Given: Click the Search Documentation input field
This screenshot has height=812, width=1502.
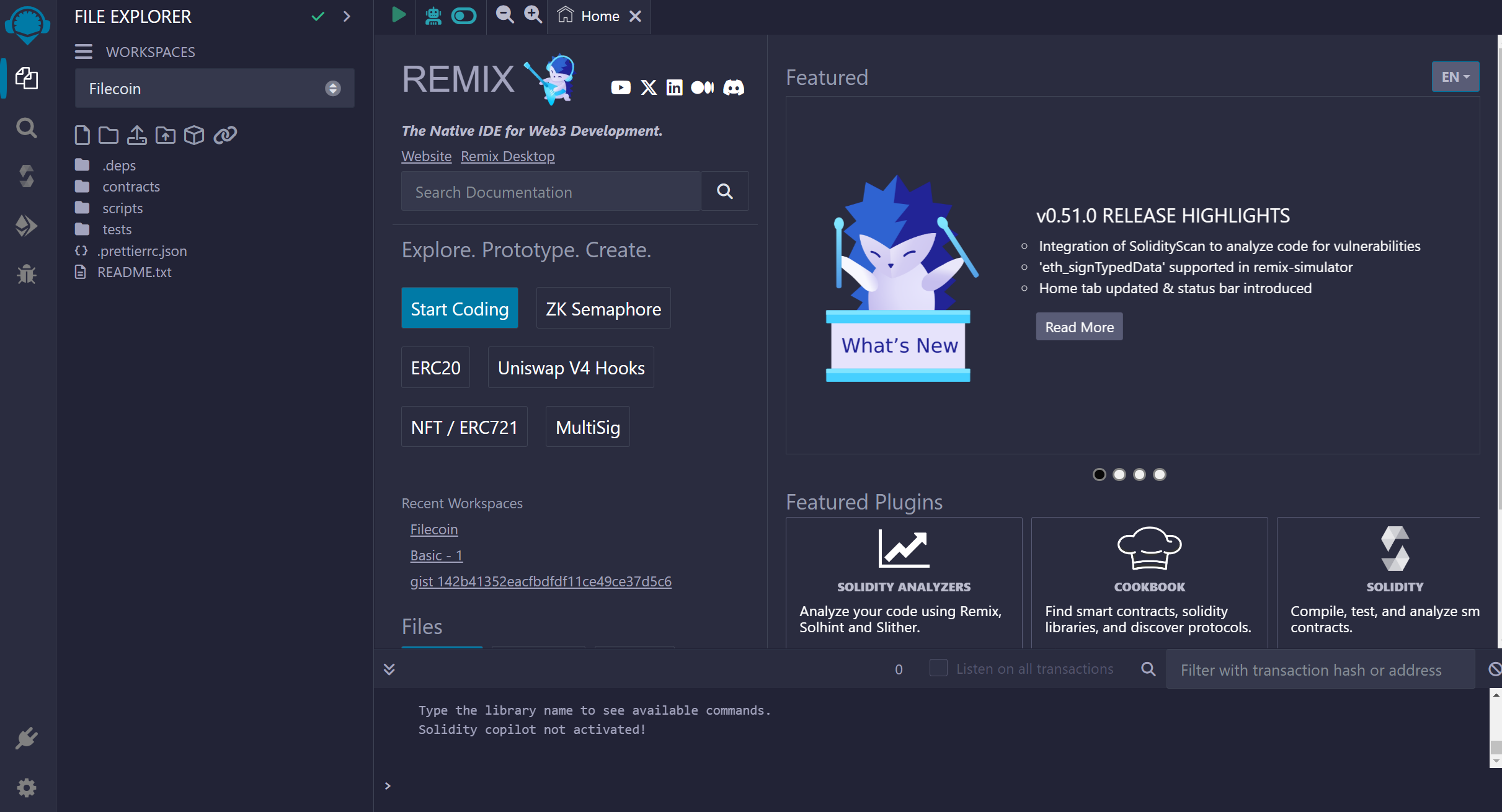Looking at the screenshot, I should pos(551,192).
